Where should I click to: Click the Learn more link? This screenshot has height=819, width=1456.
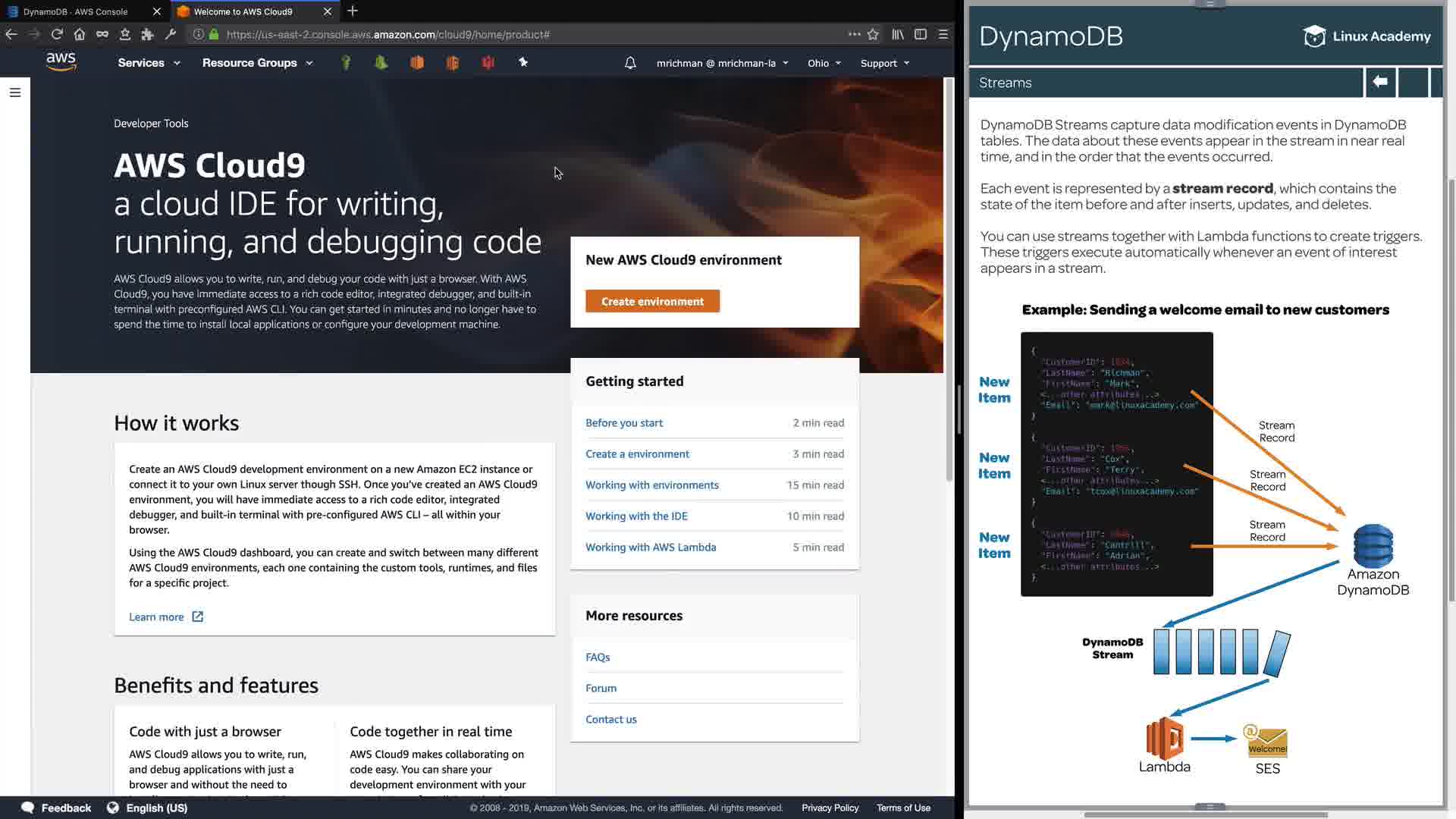(156, 617)
